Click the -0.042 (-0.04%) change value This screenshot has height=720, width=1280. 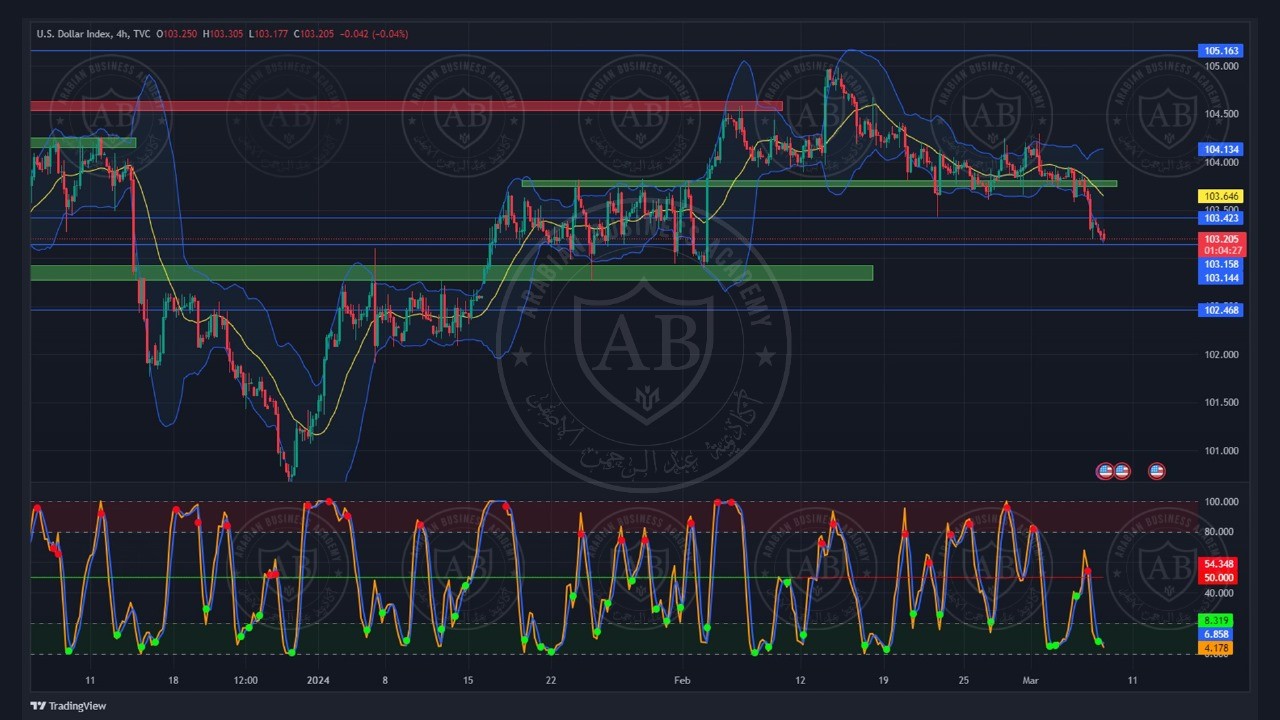point(373,34)
